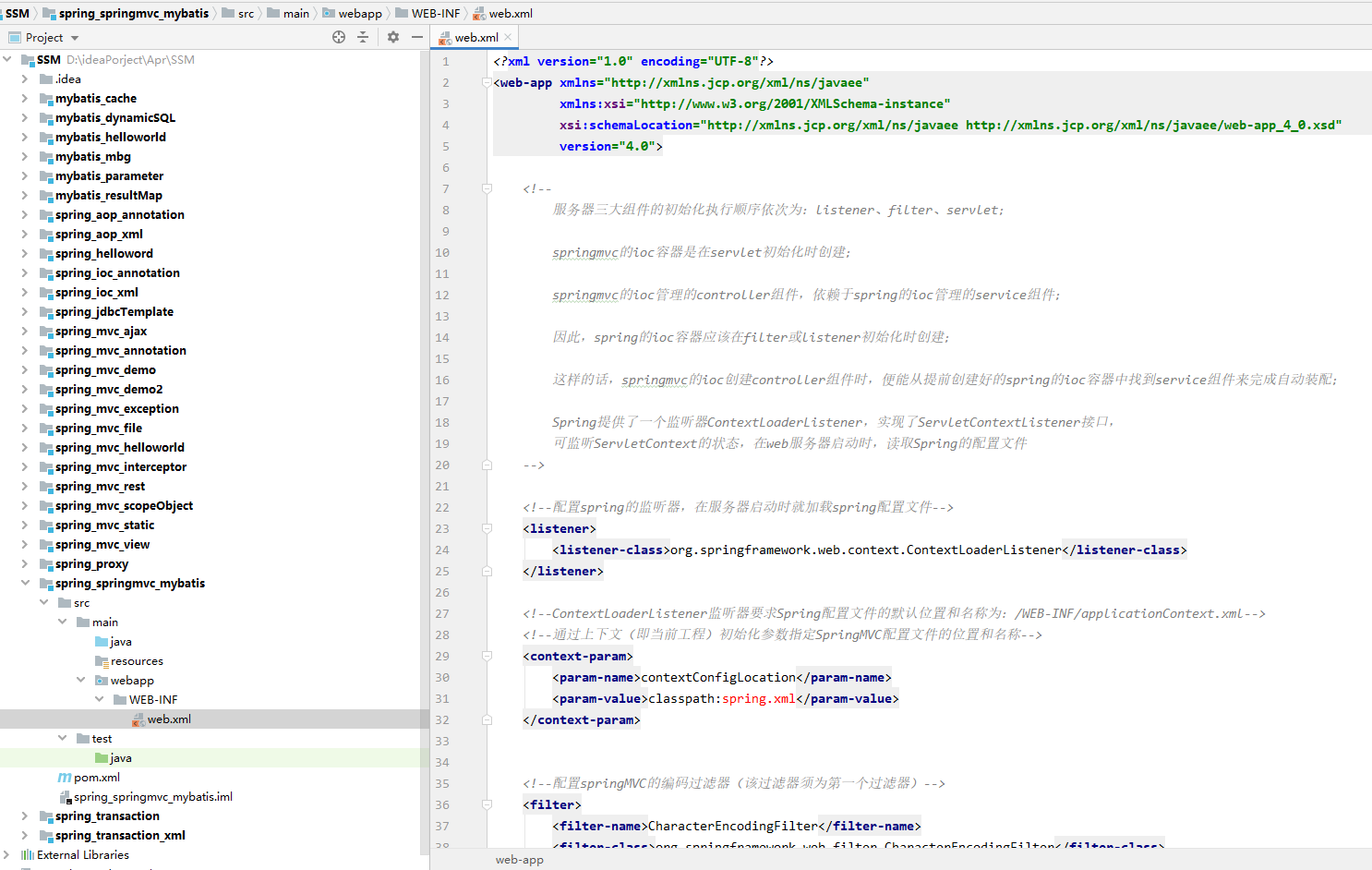This screenshot has width=1372, height=870.
Task: Click fold end marker at line 20
Action: coord(487,465)
